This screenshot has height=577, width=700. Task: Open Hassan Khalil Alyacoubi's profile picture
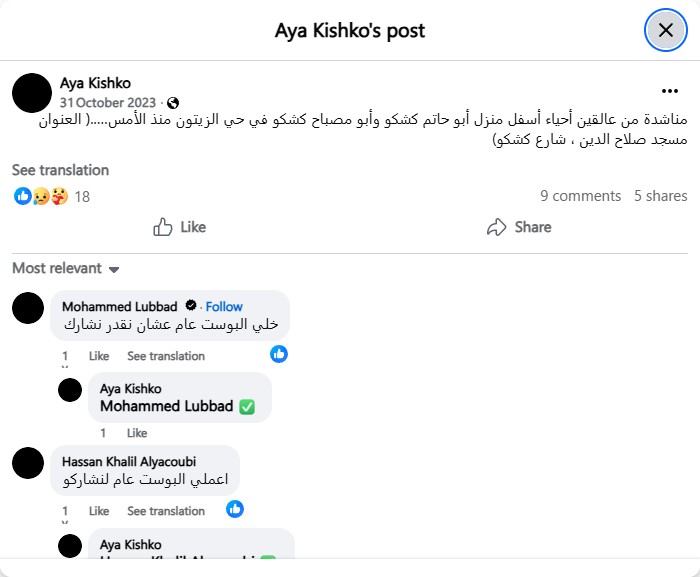[28, 463]
